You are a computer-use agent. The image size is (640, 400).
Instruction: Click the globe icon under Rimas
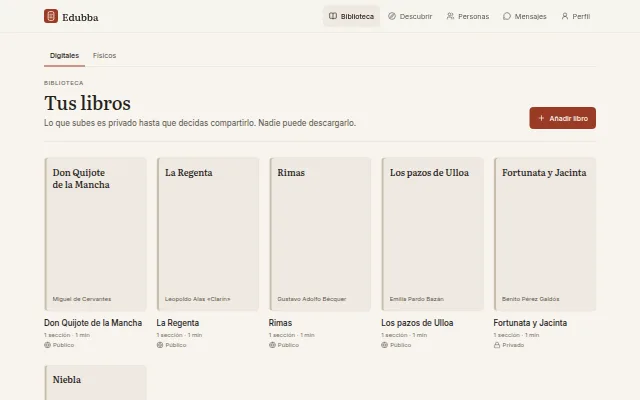[272, 345]
